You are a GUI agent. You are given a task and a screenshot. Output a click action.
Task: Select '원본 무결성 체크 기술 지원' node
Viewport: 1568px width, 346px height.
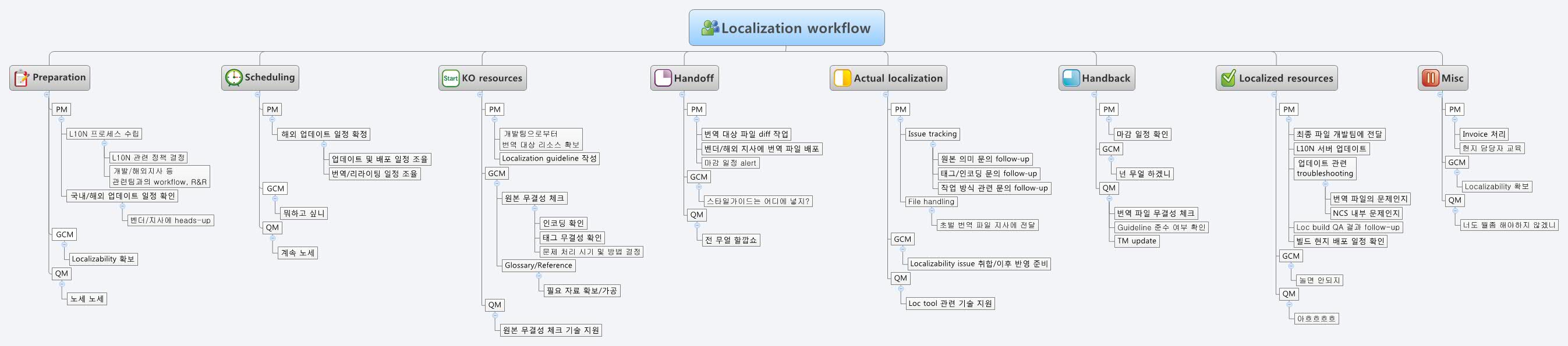click(x=551, y=330)
